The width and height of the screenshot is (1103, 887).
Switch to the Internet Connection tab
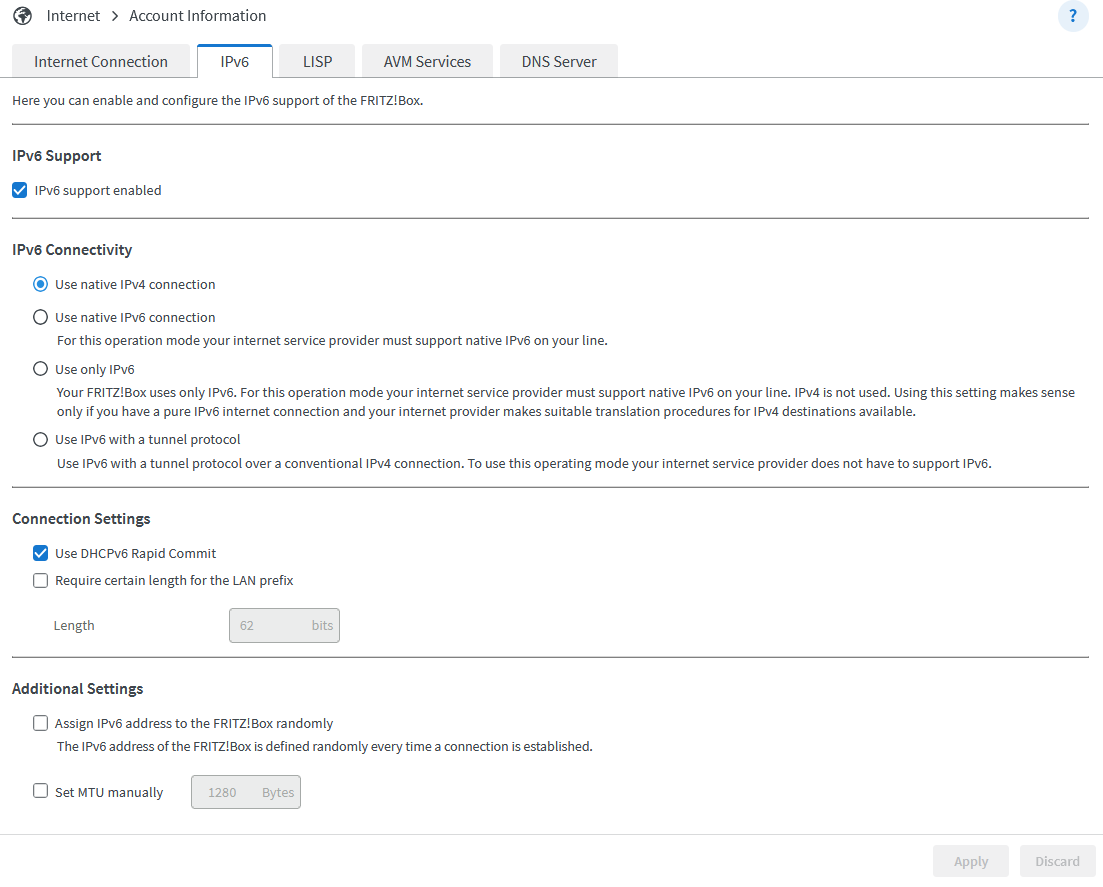coord(101,61)
